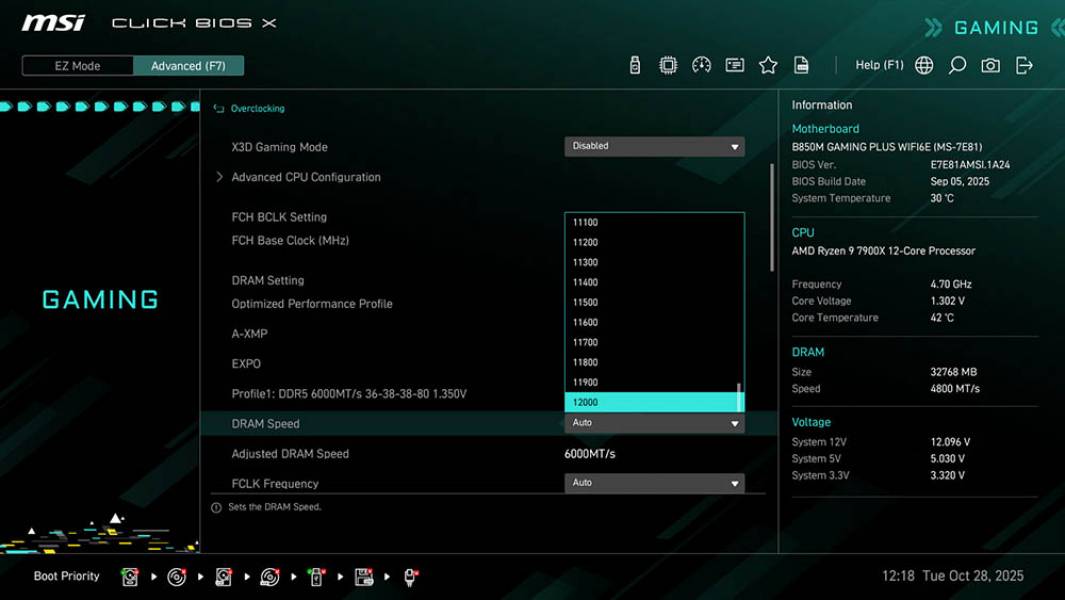Click the Overclocking back link
The width and height of the screenshot is (1065, 600).
pos(254,108)
